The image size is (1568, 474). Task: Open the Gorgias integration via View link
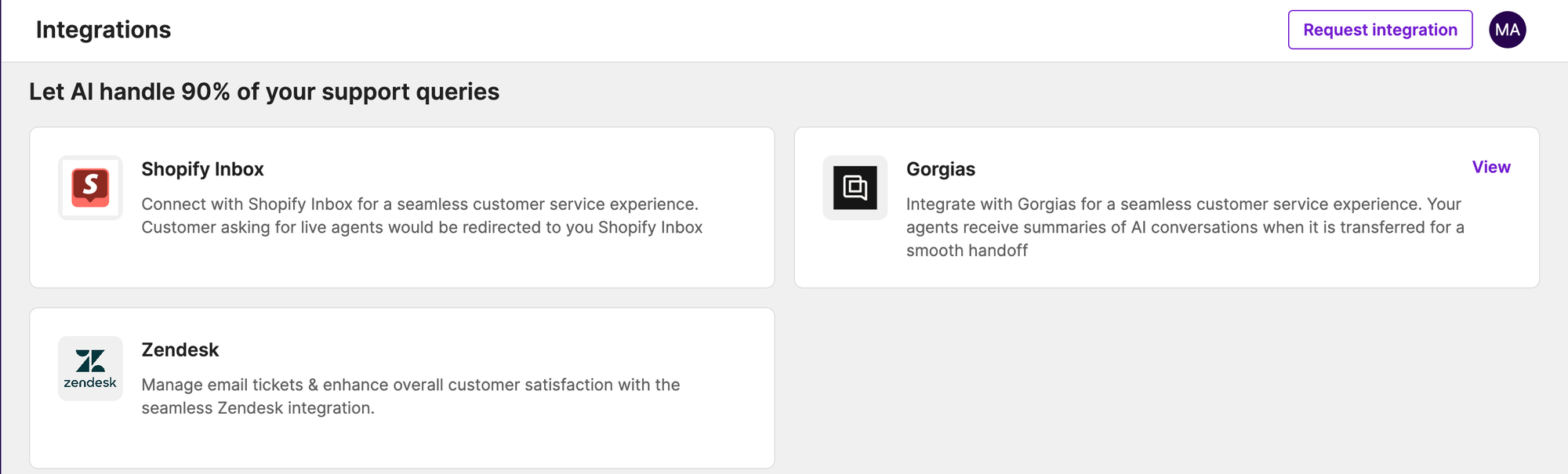(1491, 167)
